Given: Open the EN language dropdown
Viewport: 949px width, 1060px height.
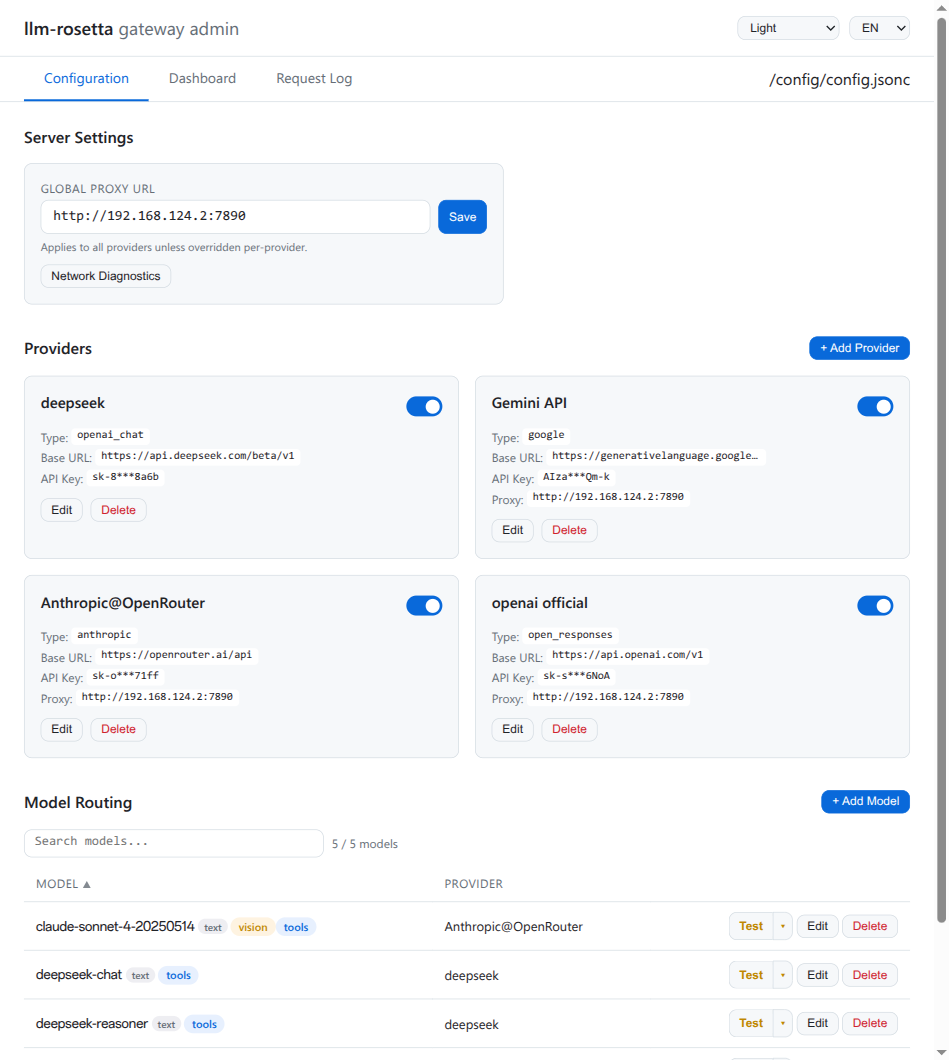Looking at the screenshot, I should 879,28.
